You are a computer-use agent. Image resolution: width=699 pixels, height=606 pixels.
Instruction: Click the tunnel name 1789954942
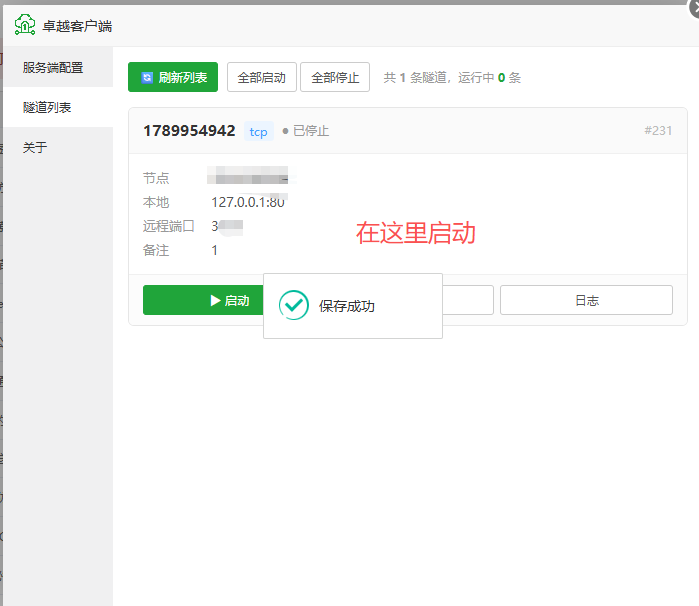coord(189,131)
